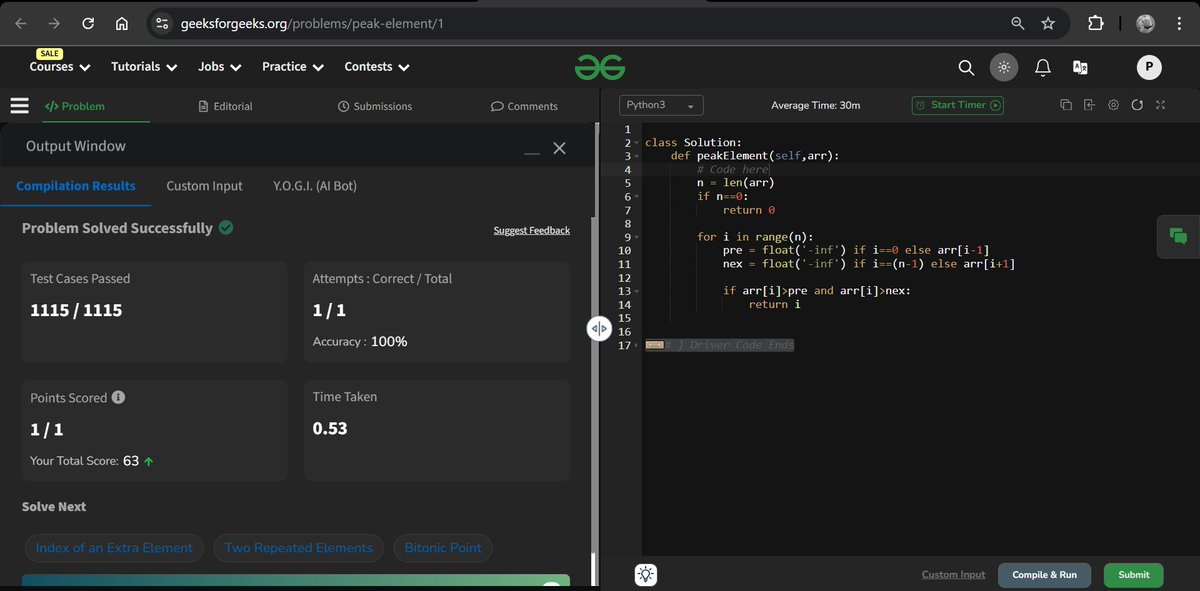The height and width of the screenshot is (591, 1200).
Task: Enter fullscreen editor mode
Action: point(1160,105)
